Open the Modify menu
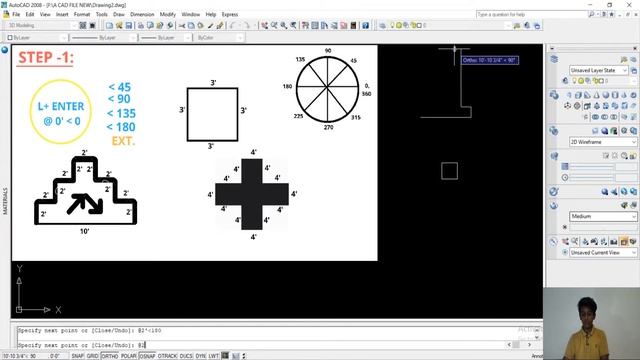This screenshot has width=640, height=360. click(167, 14)
